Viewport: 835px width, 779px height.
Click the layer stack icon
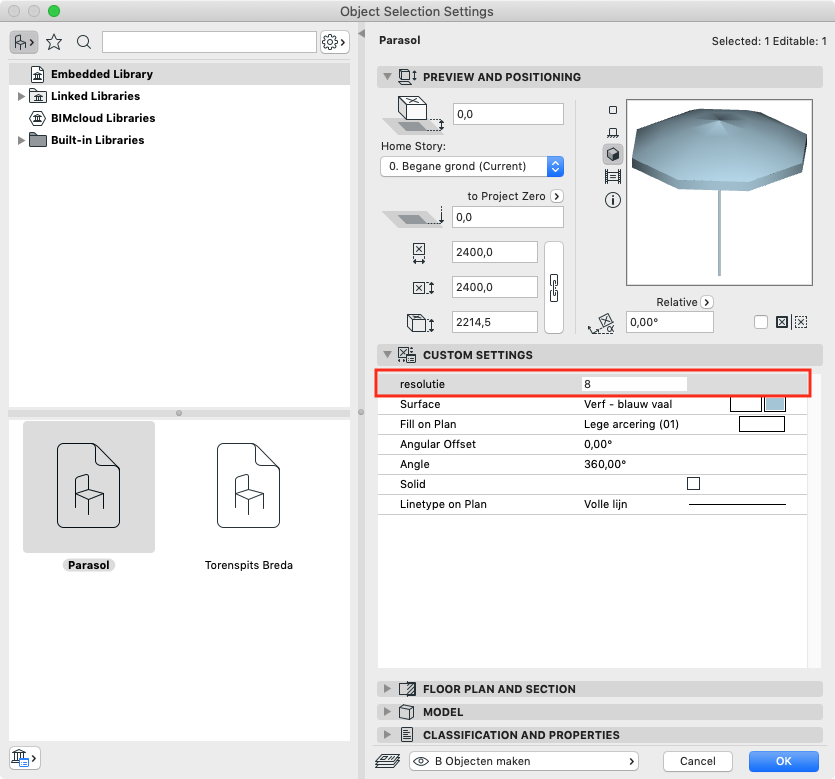(x=388, y=761)
